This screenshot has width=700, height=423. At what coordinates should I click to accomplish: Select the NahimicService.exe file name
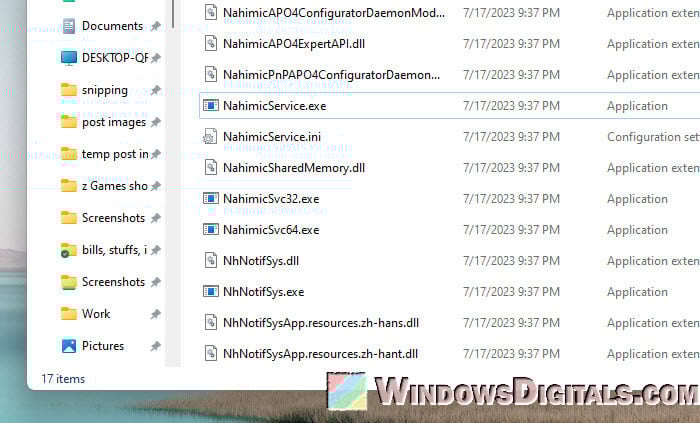pyautogui.click(x=275, y=106)
